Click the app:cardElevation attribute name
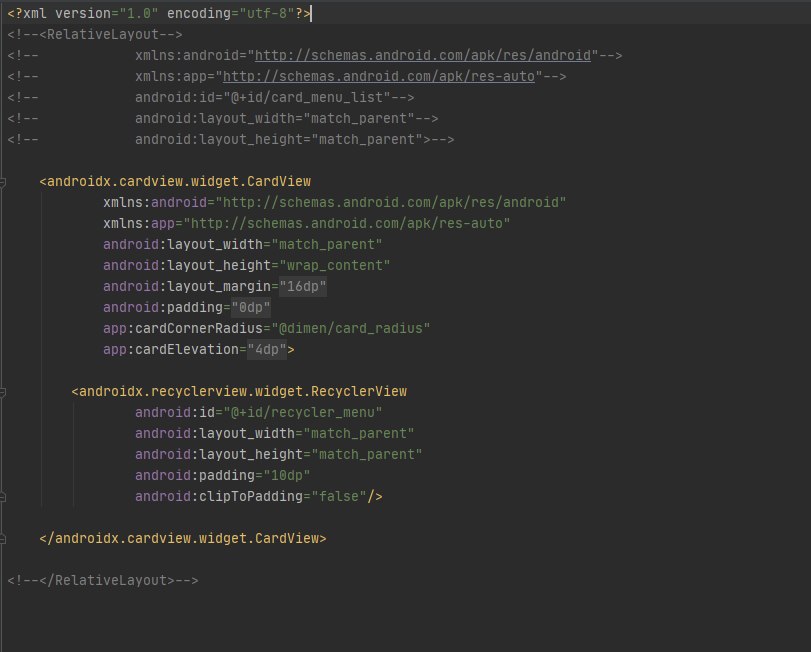The height and width of the screenshot is (652, 811). 171,350
